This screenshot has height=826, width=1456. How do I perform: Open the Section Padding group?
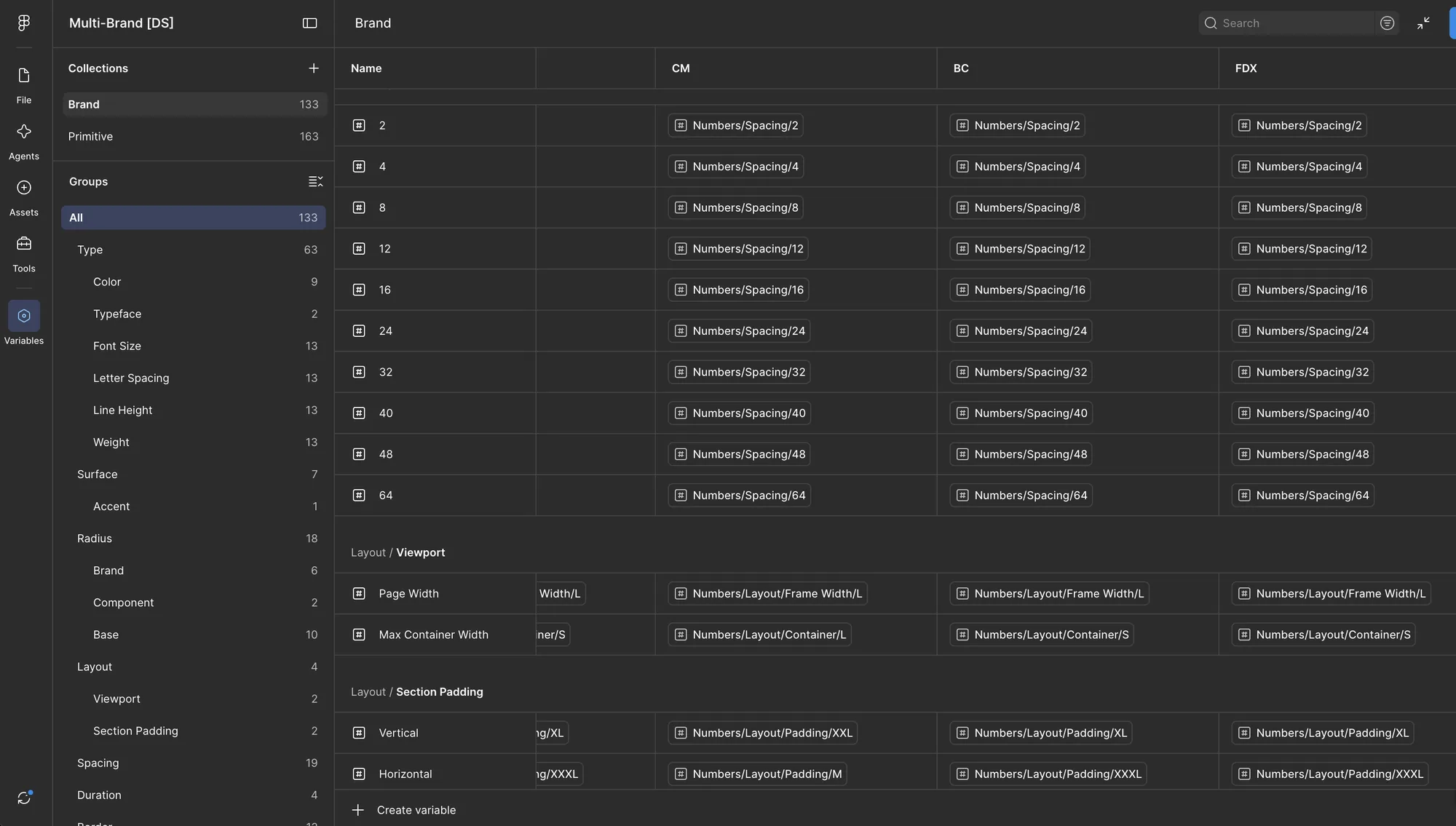click(194, 731)
